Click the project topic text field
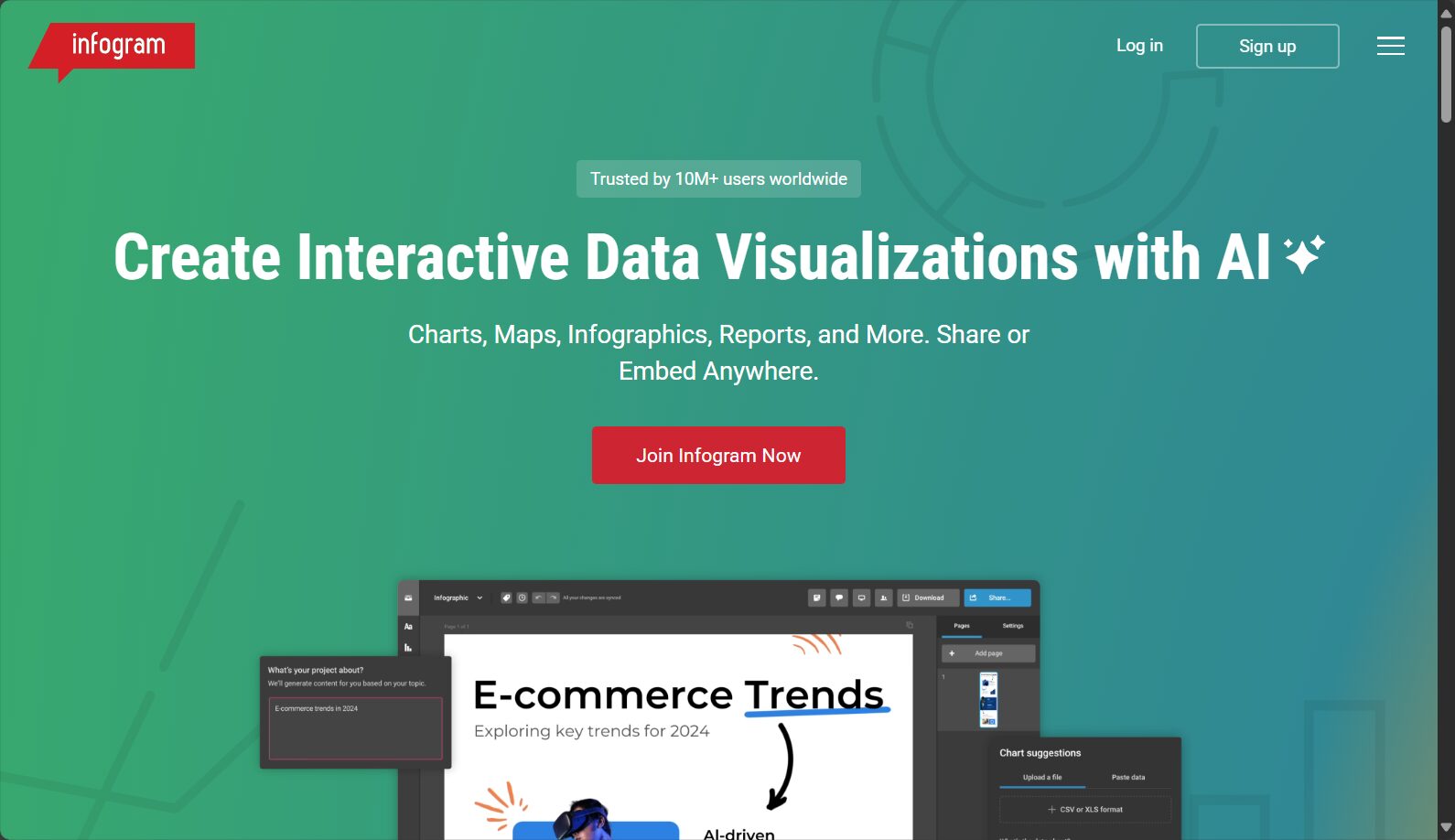Screen dimensions: 1455x840 pos(355,728)
